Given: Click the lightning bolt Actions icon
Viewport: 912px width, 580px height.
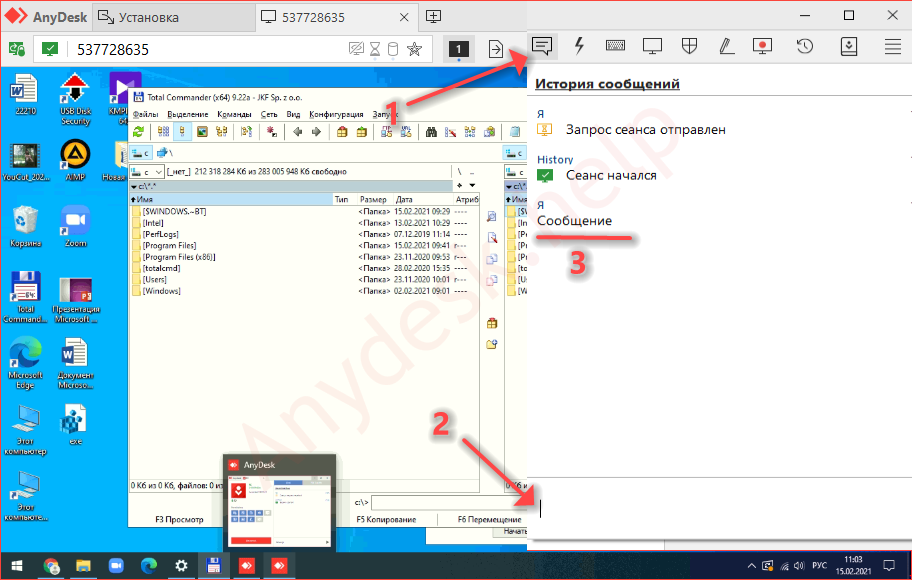Looking at the screenshot, I should [x=579, y=46].
